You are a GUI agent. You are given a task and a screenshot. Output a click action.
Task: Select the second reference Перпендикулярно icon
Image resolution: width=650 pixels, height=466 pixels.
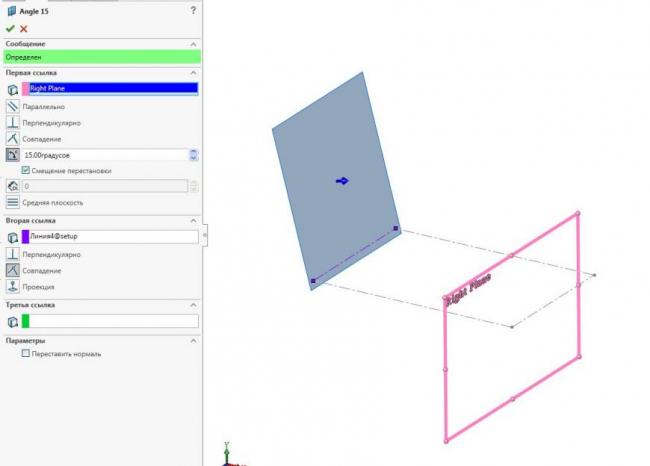pyautogui.click(x=13, y=254)
